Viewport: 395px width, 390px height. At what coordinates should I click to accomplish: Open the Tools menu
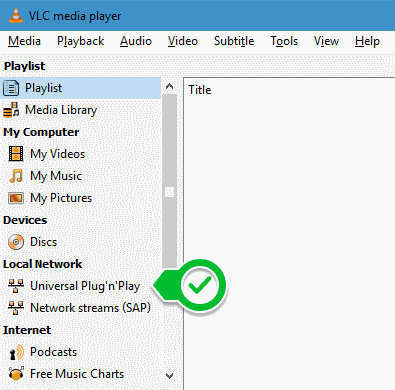pyautogui.click(x=284, y=41)
